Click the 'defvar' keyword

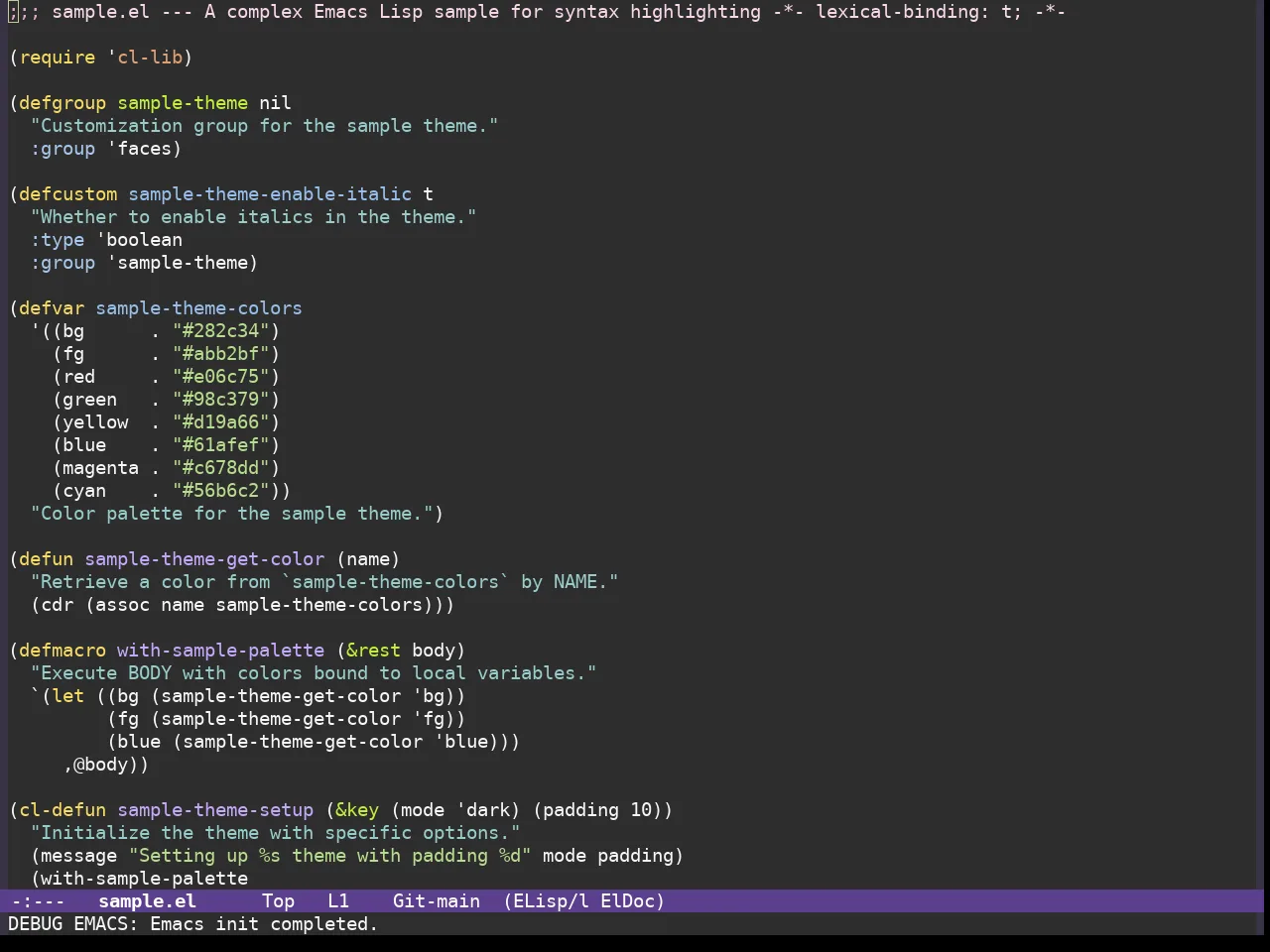tap(52, 307)
